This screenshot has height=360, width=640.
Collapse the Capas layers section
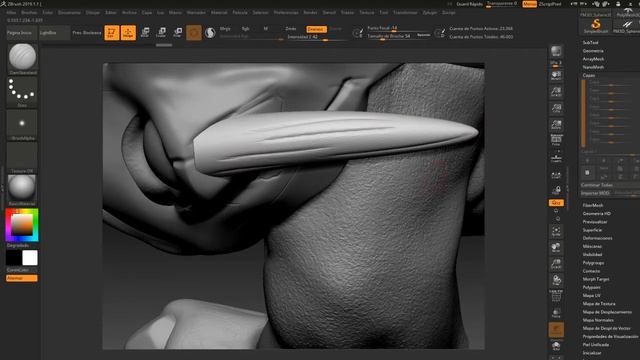click(x=589, y=75)
